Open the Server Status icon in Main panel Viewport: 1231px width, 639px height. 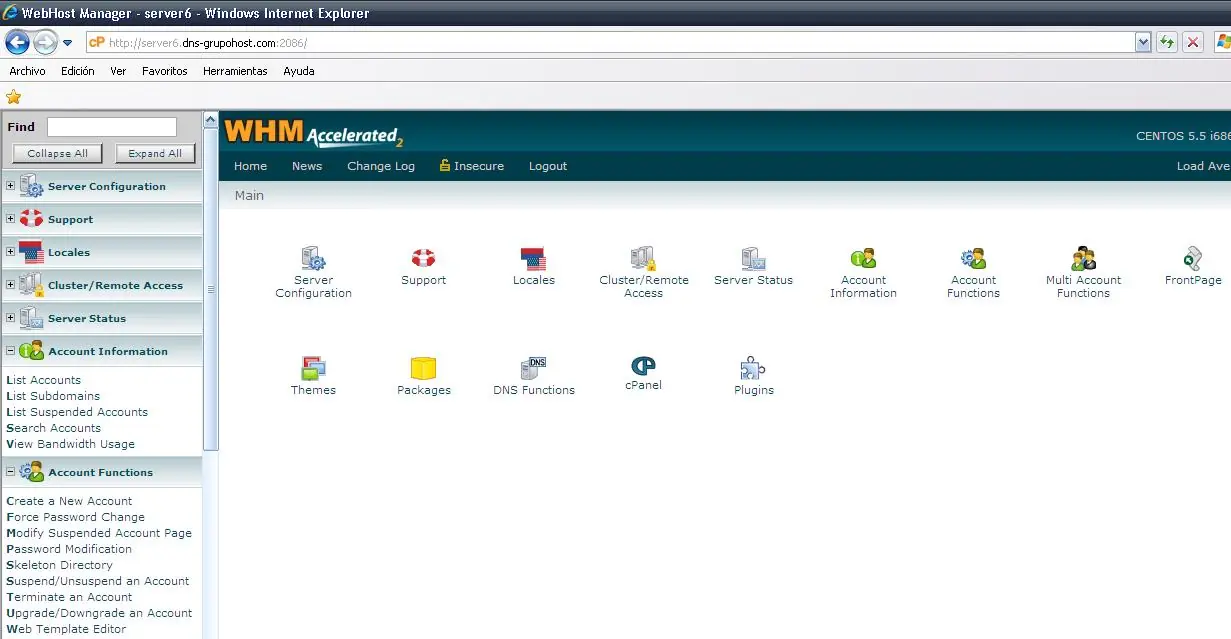coord(753,259)
